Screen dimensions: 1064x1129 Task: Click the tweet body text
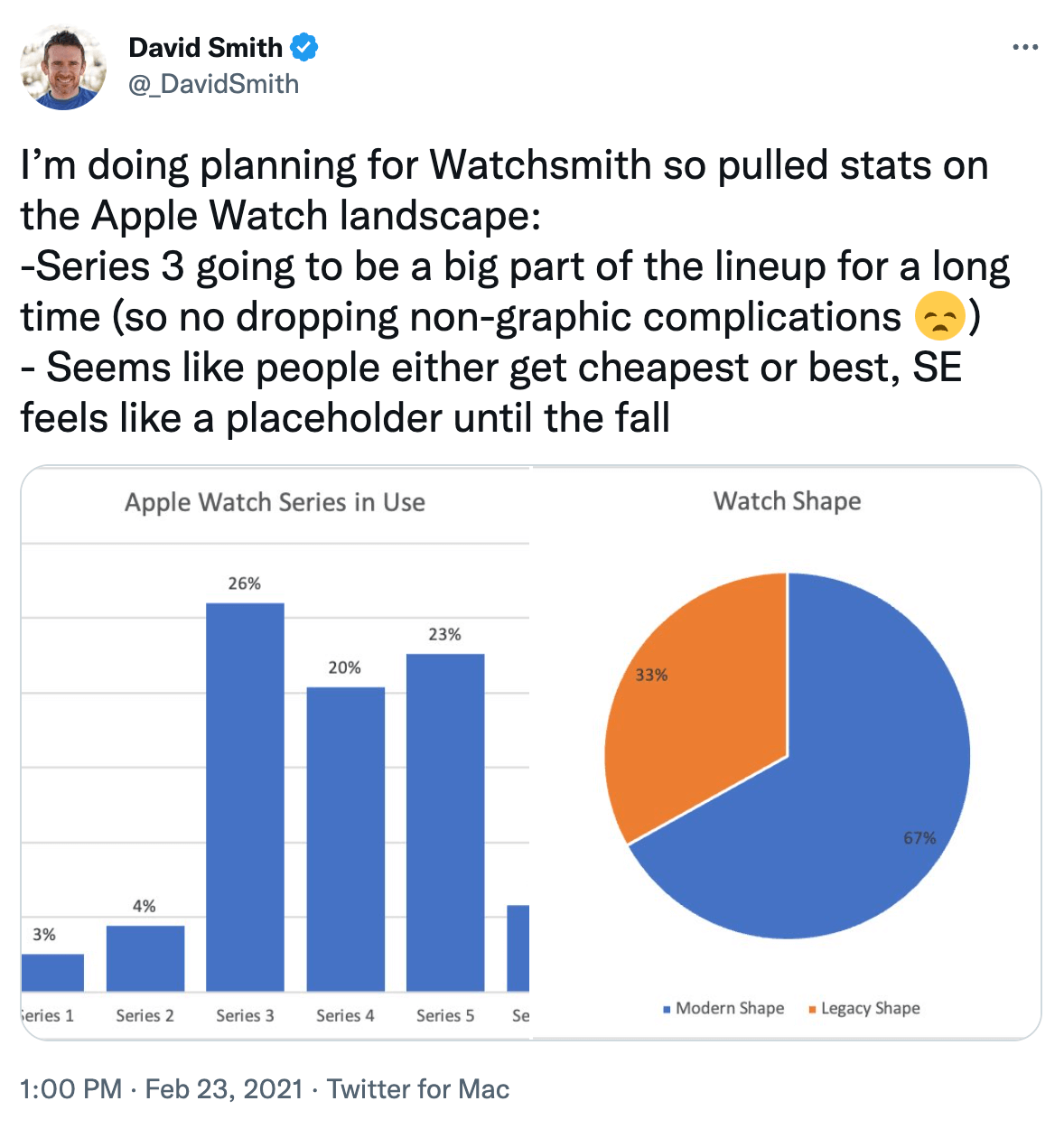point(515,292)
